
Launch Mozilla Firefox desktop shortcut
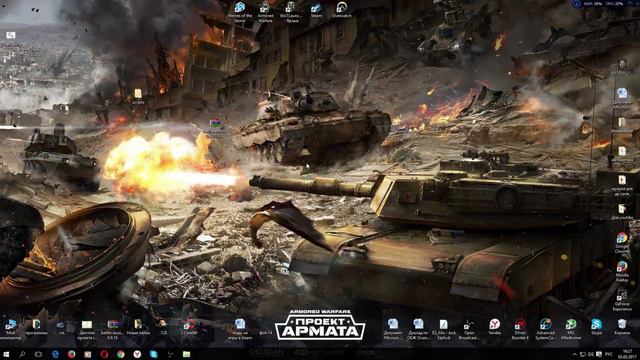[622, 271]
